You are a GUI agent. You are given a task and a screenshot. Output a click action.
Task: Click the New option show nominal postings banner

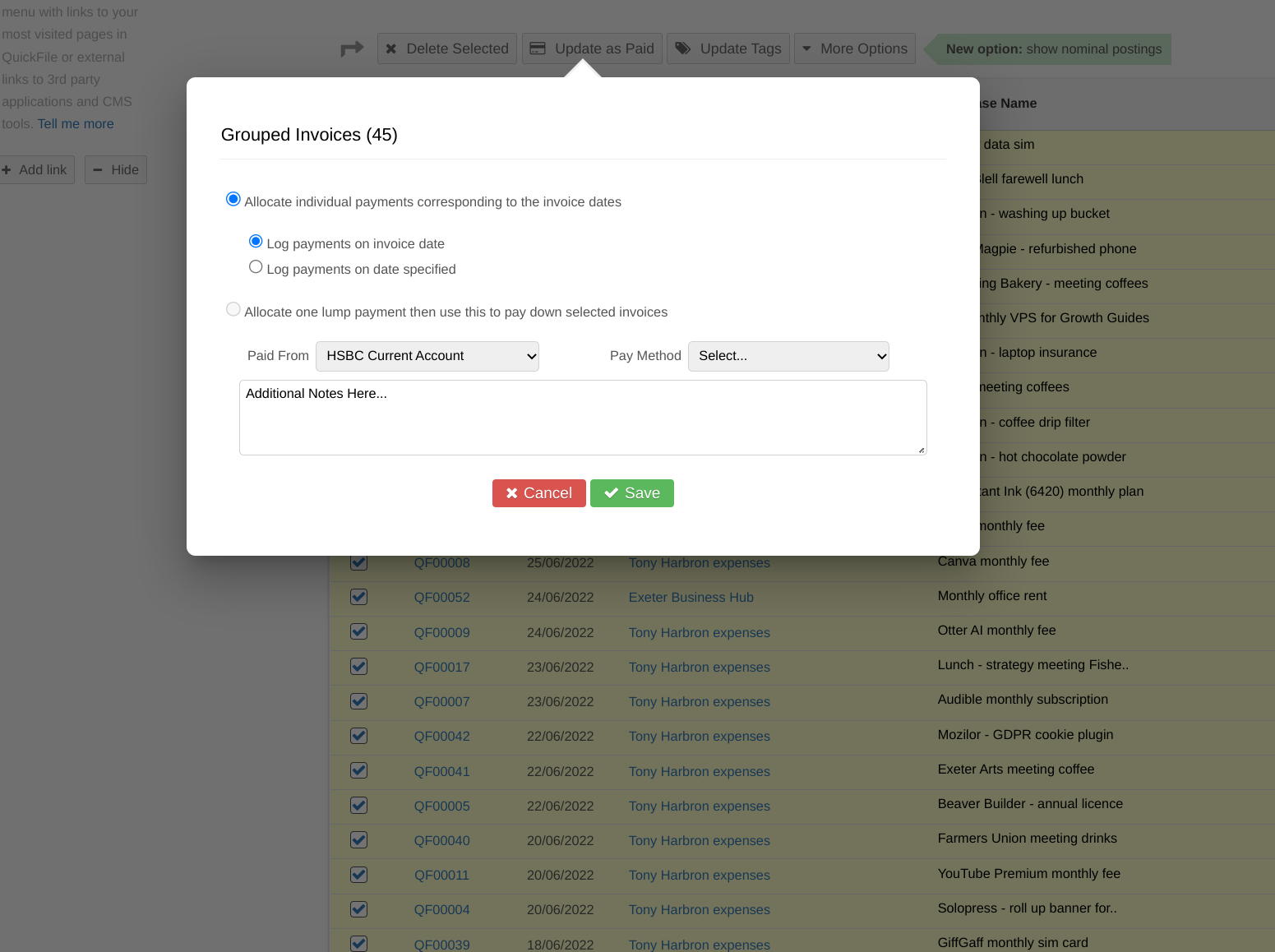point(1048,49)
